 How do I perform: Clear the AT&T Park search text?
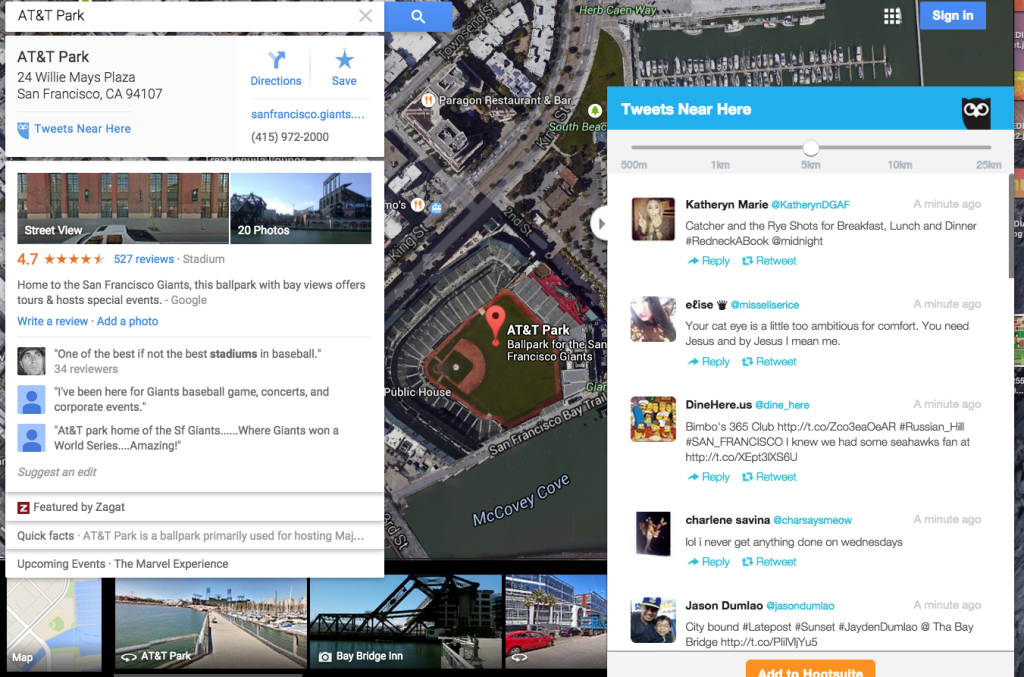click(366, 16)
